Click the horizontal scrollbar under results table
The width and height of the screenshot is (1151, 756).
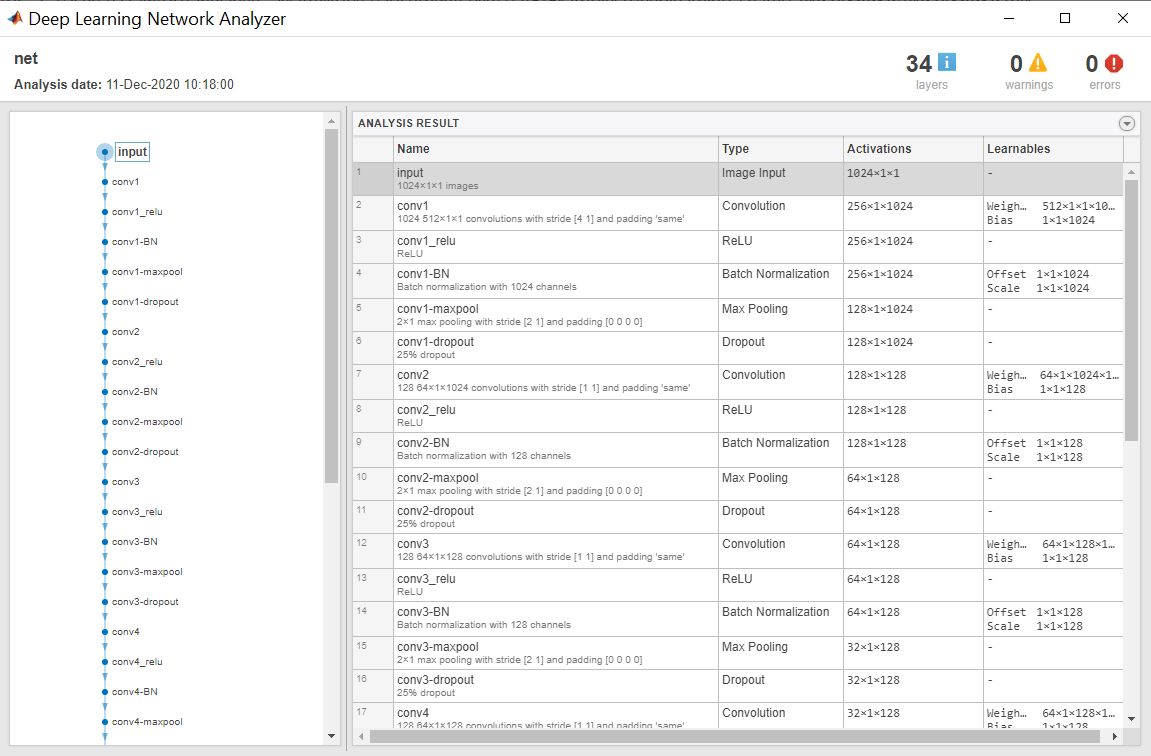pyautogui.click(x=740, y=737)
